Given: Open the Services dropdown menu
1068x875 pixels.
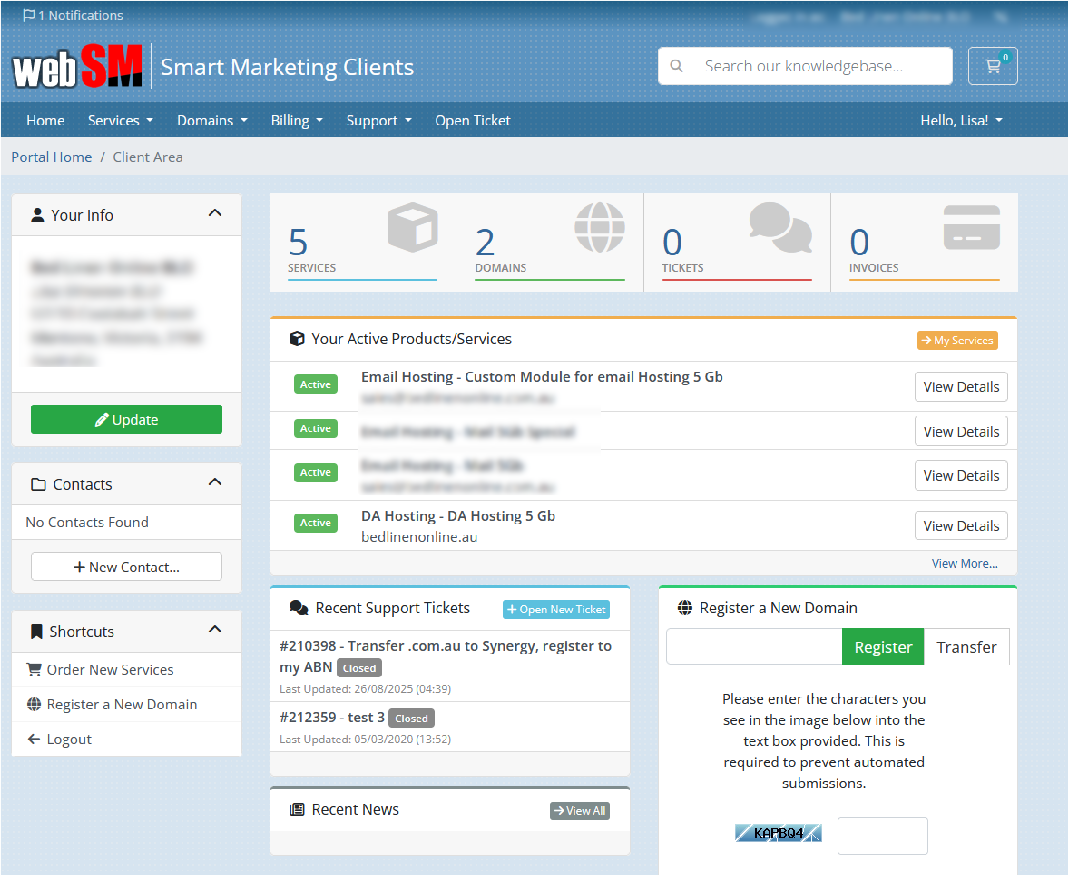Looking at the screenshot, I should click(120, 120).
